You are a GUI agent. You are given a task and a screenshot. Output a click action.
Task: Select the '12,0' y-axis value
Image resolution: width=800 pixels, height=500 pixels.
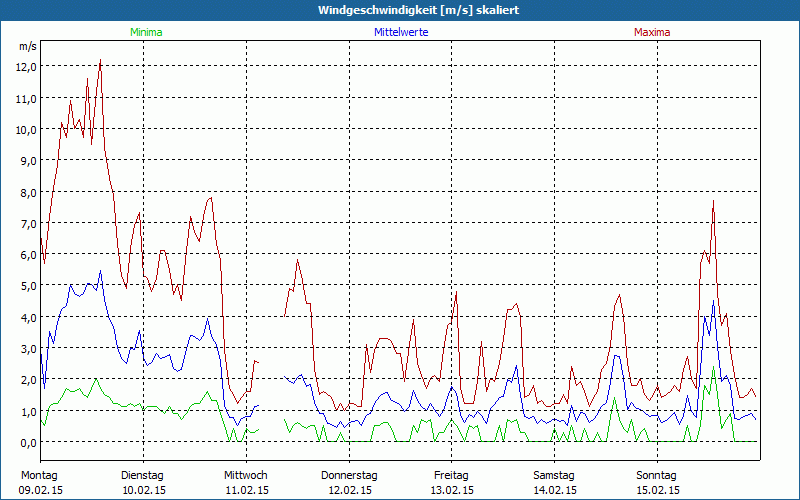(27, 67)
